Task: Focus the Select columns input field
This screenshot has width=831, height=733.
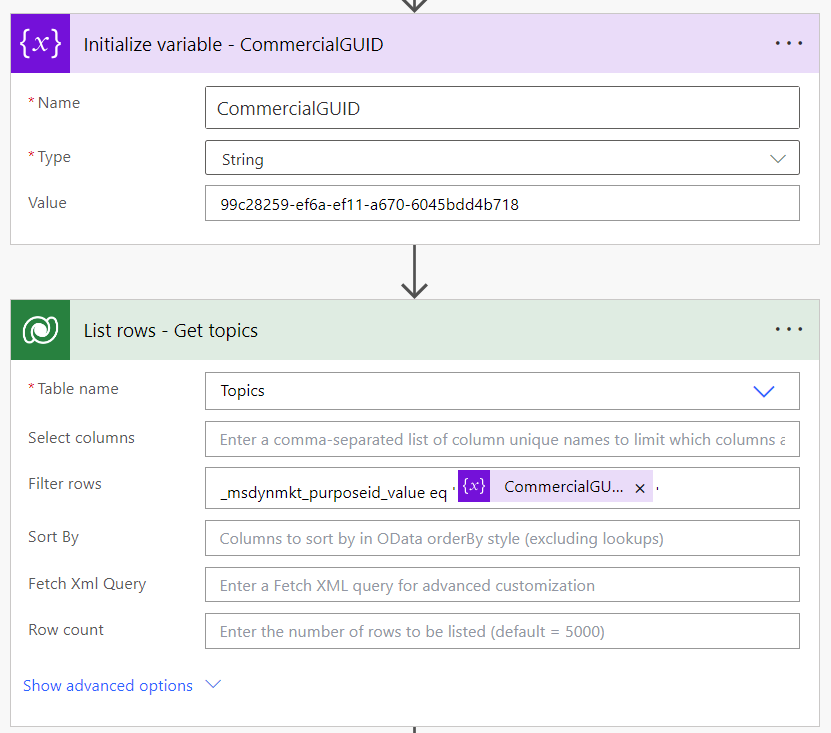Action: pos(501,440)
